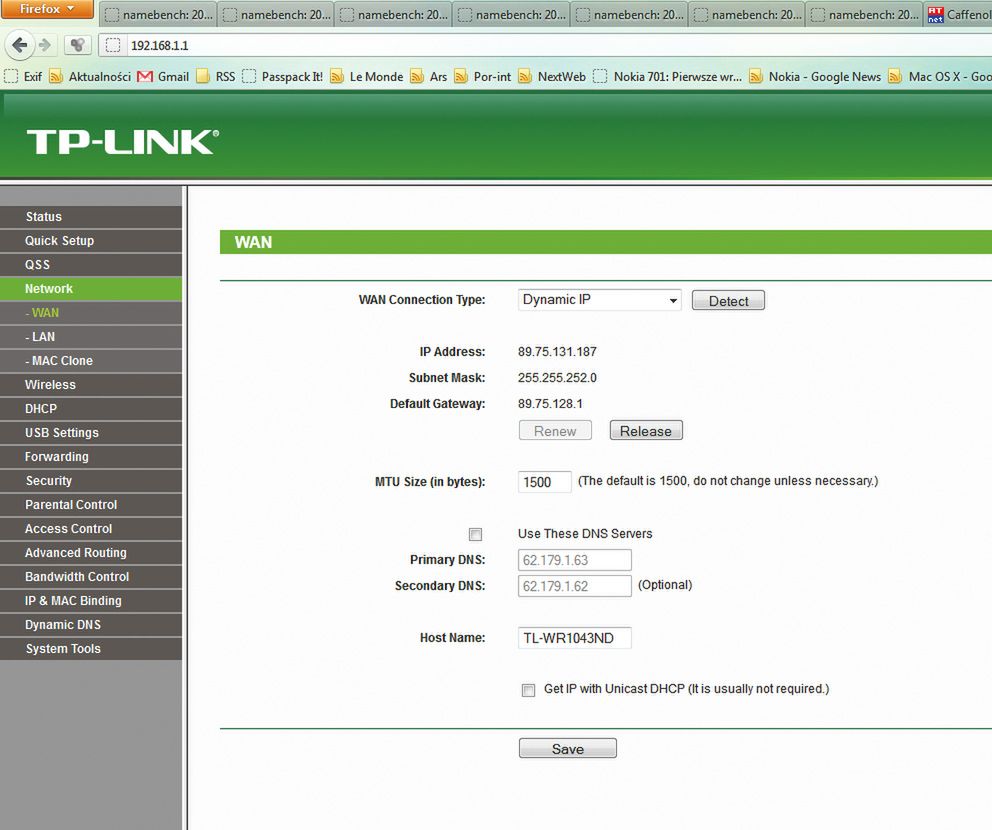Screen dimensions: 992x830
Task: Switch to the first namebench tab
Action: (x=158, y=14)
